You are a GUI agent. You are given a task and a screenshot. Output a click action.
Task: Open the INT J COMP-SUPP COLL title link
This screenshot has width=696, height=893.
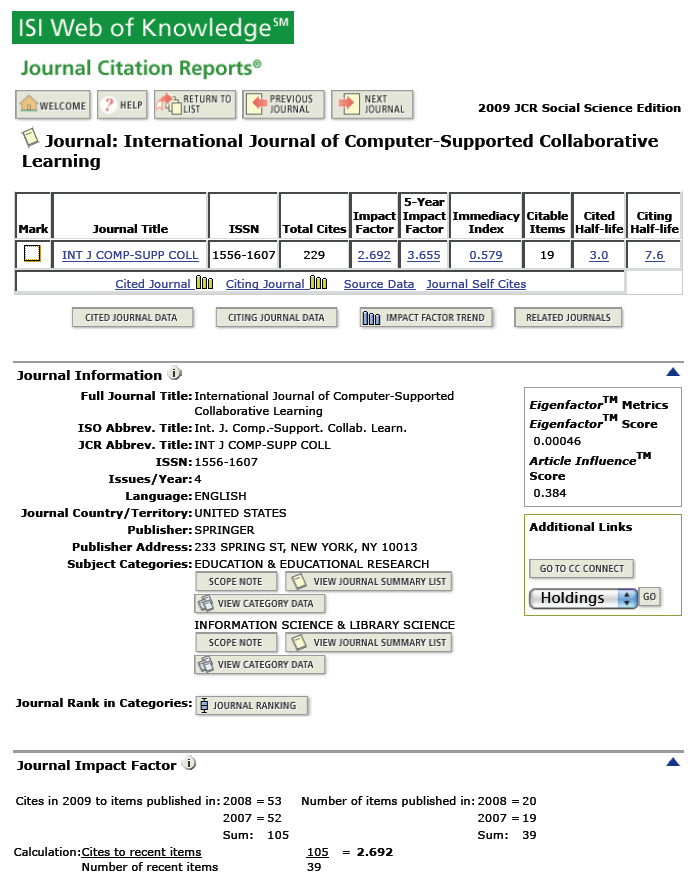[x=130, y=255]
